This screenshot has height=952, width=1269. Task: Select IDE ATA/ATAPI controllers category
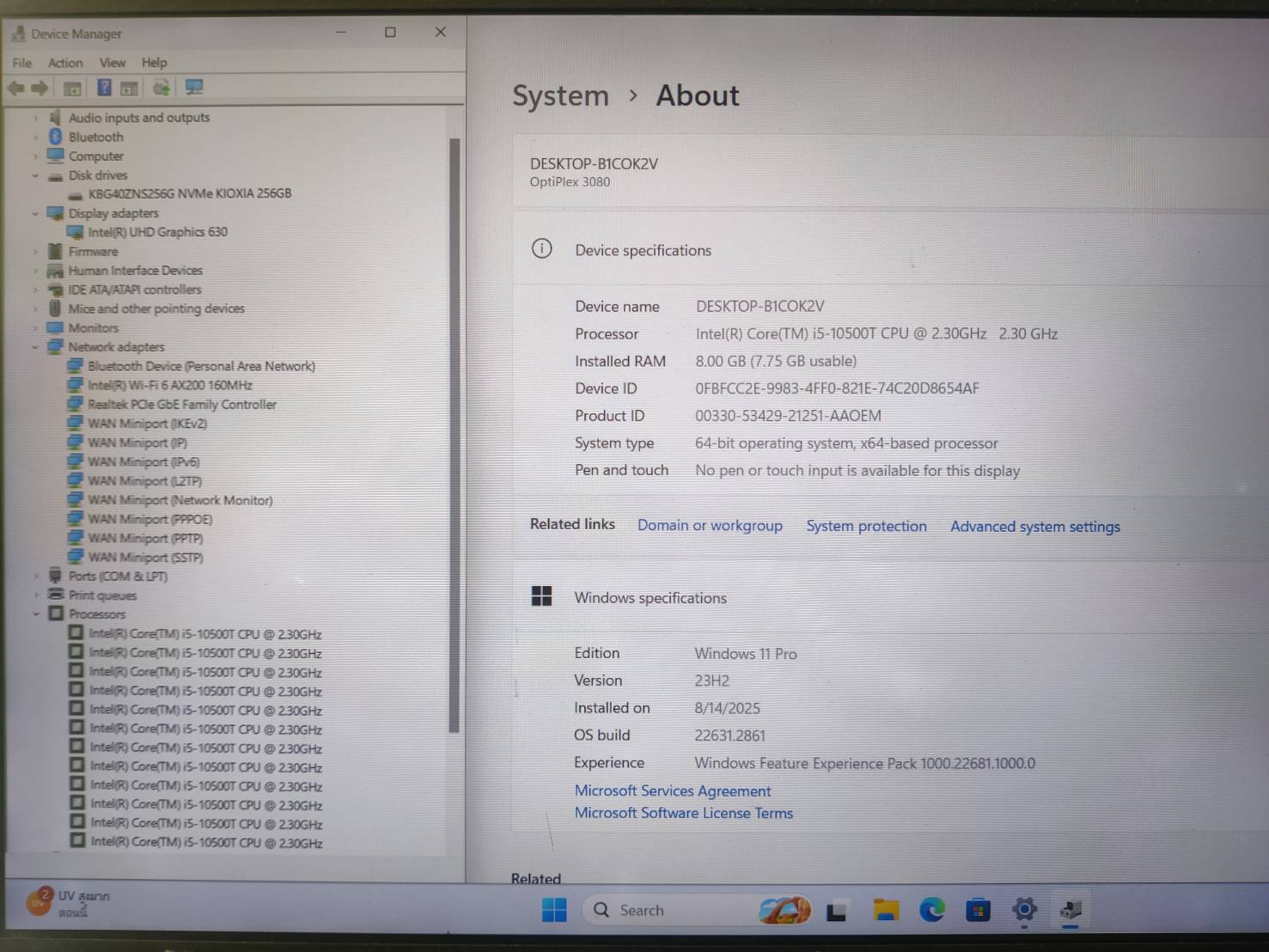pyautogui.click(x=135, y=290)
